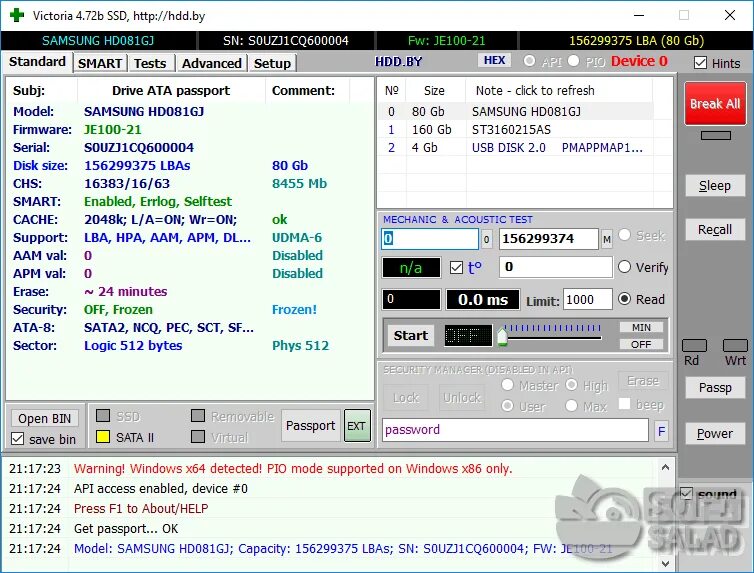
Task: Click the red Break All button
Action: 715,104
